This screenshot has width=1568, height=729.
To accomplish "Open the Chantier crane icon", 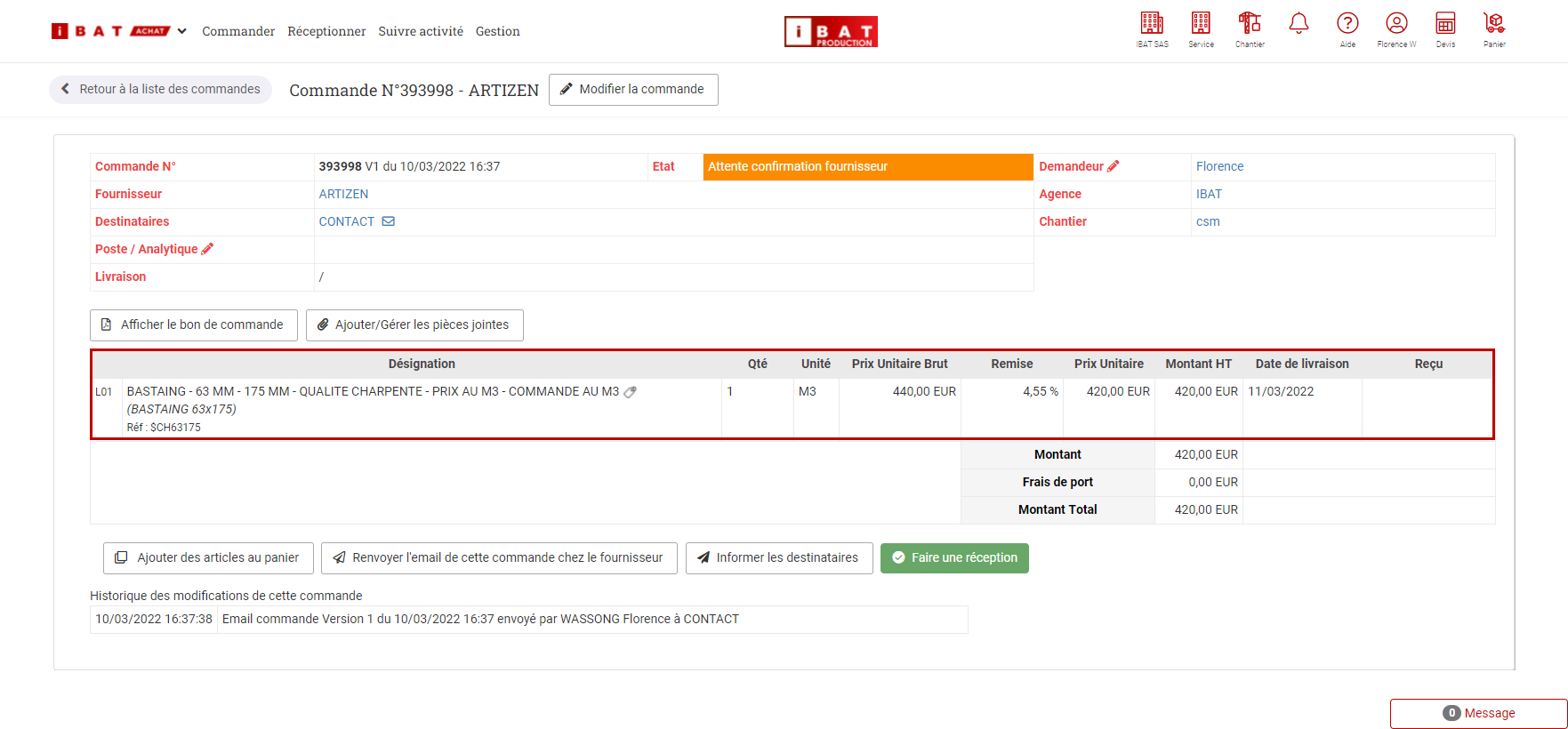I will pos(1250,24).
